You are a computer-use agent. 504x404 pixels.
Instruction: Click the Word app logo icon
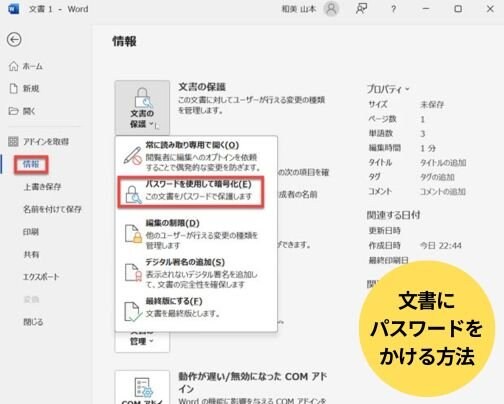coord(14,9)
